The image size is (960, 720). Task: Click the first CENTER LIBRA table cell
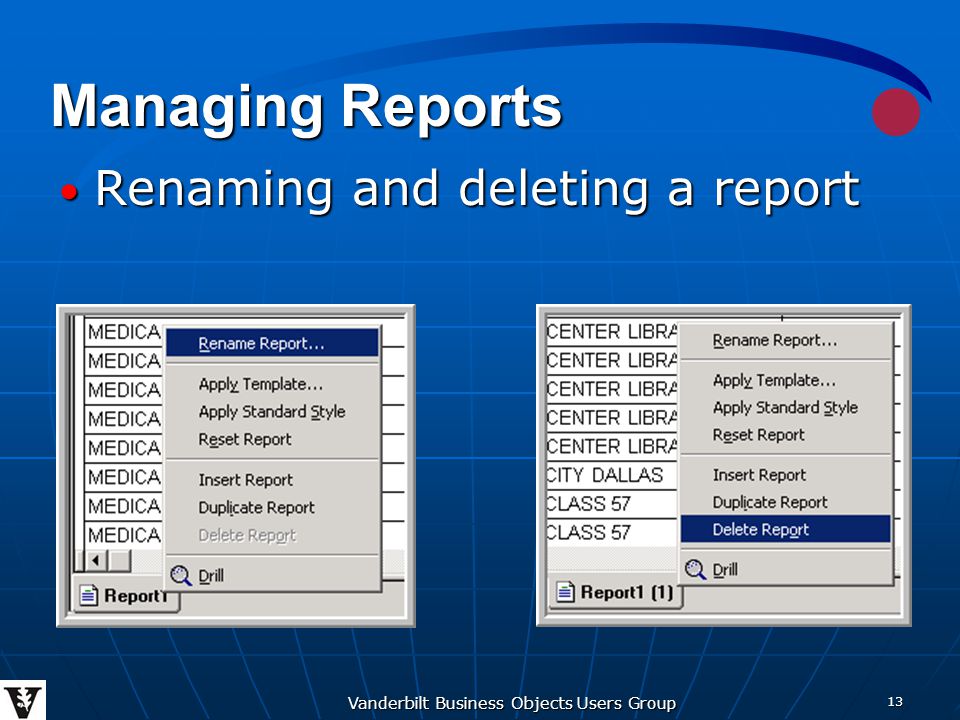coord(612,331)
